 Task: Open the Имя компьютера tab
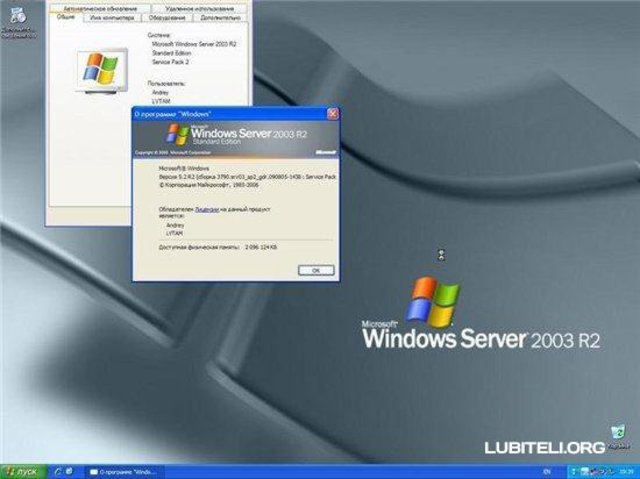click(112, 18)
